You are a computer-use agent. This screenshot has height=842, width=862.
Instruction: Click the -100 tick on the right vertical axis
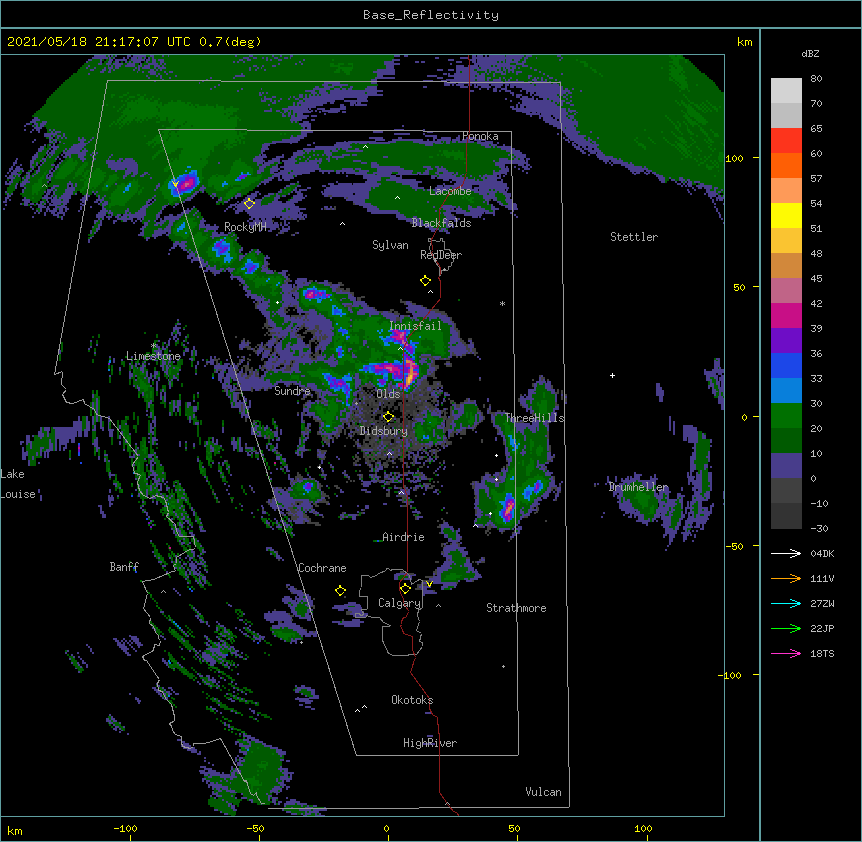tap(731, 675)
